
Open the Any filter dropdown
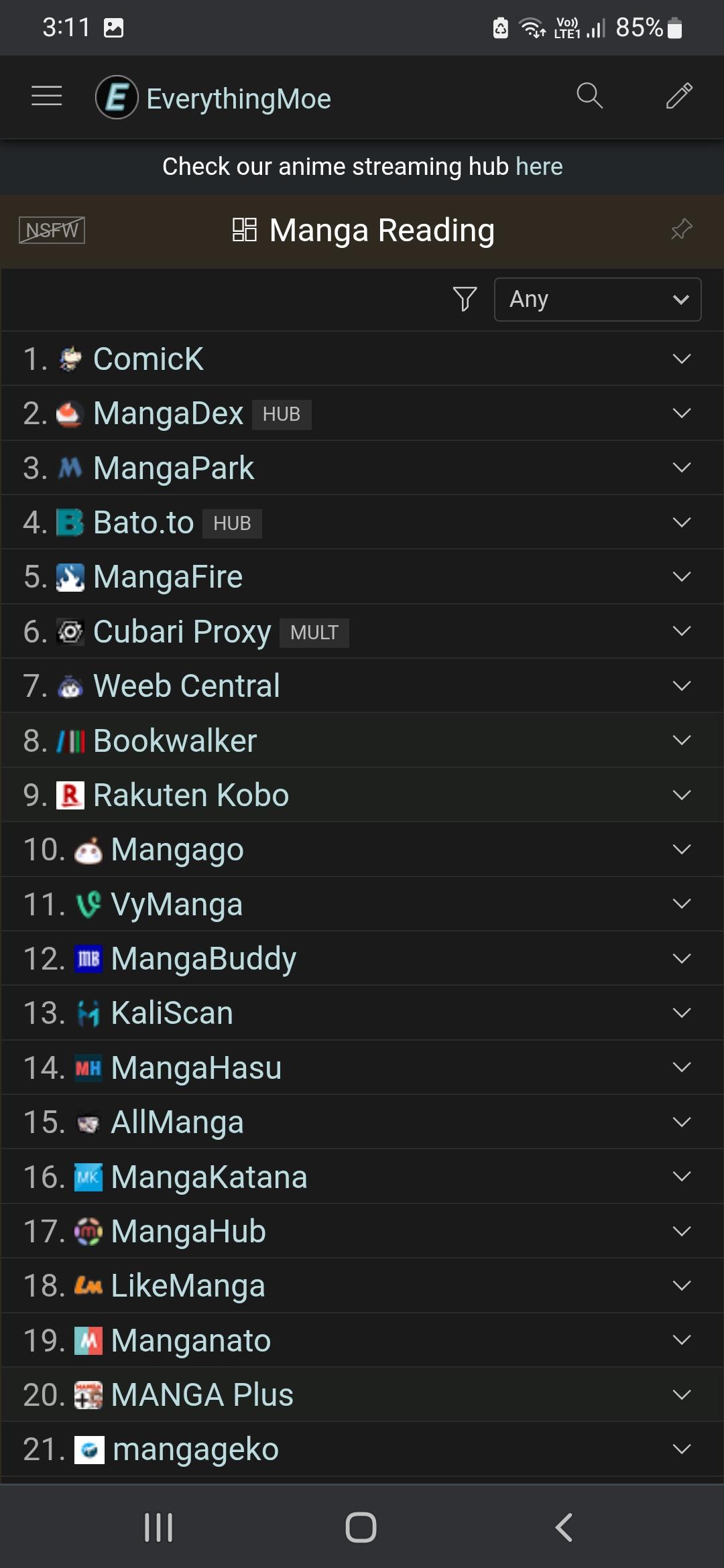click(x=597, y=300)
